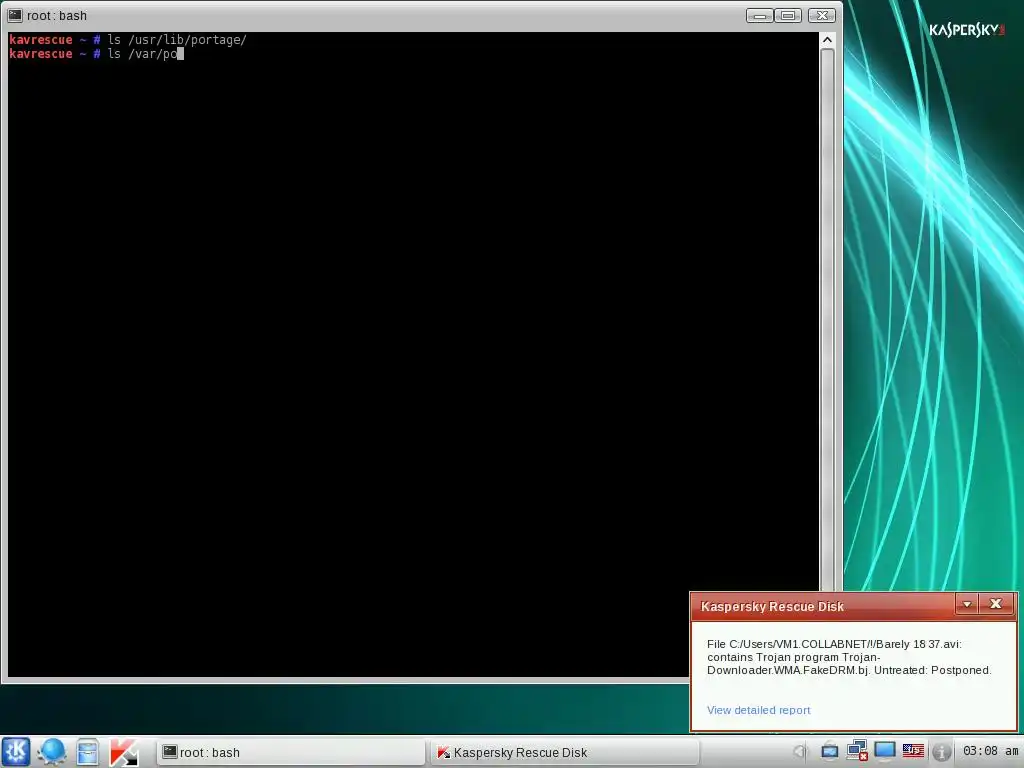This screenshot has width=1024, height=768.
Task: Open the info notifications tray icon
Action: tap(941, 752)
